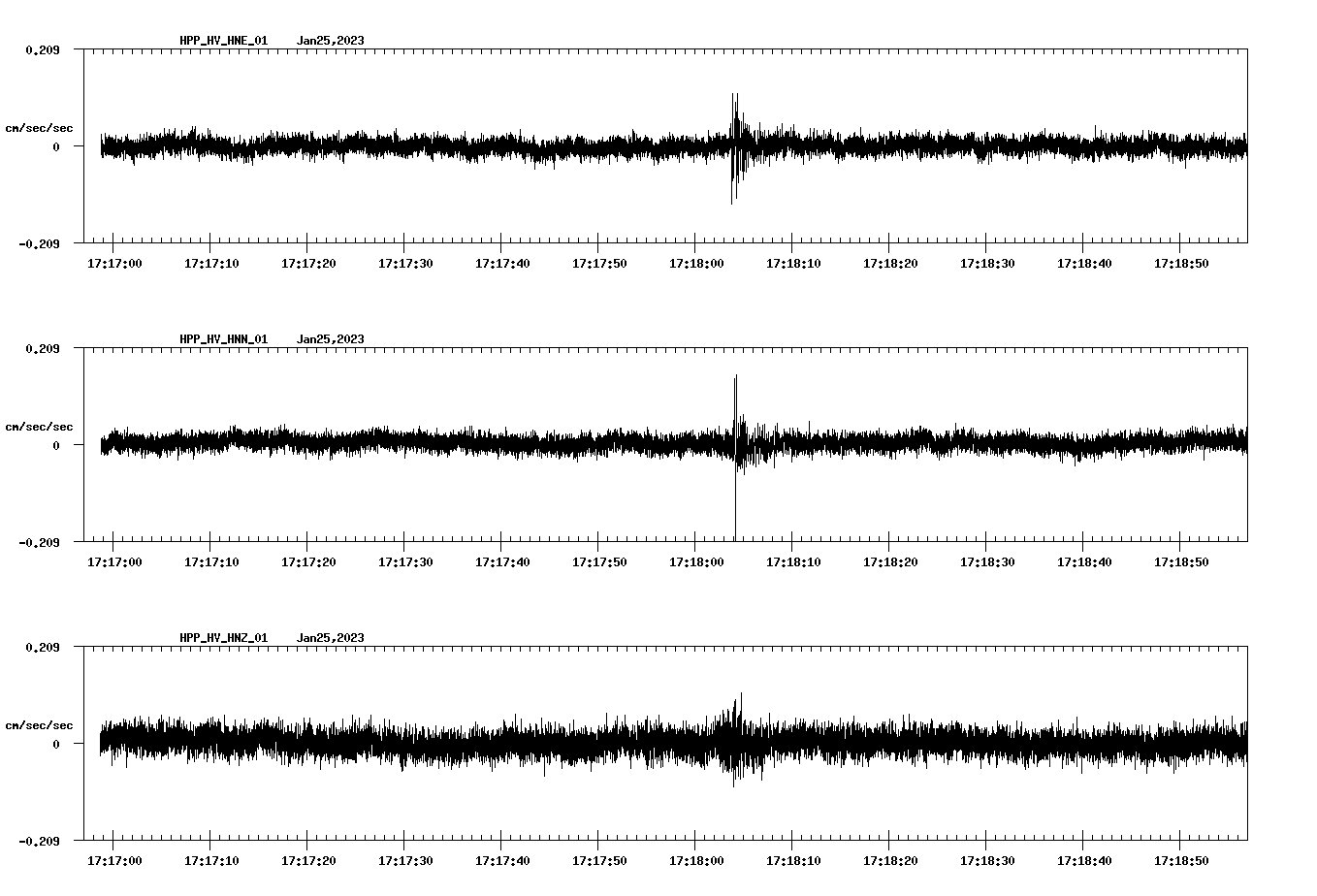Image resolution: width=1317 pixels, height=896 pixels.
Task: Click the cm/sec/sec unit label of HNZ plot
Action: [39, 725]
